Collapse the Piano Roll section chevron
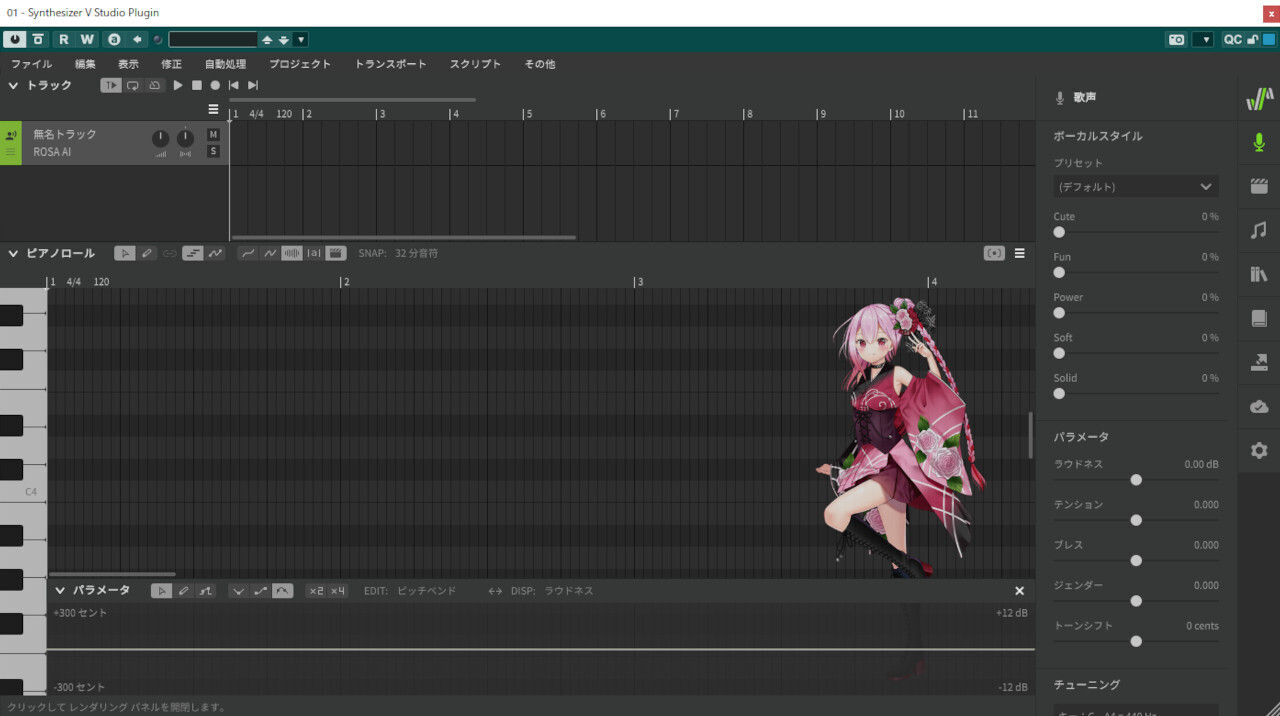Image resolution: width=1280 pixels, height=716 pixels. click(x=13, y=253)
